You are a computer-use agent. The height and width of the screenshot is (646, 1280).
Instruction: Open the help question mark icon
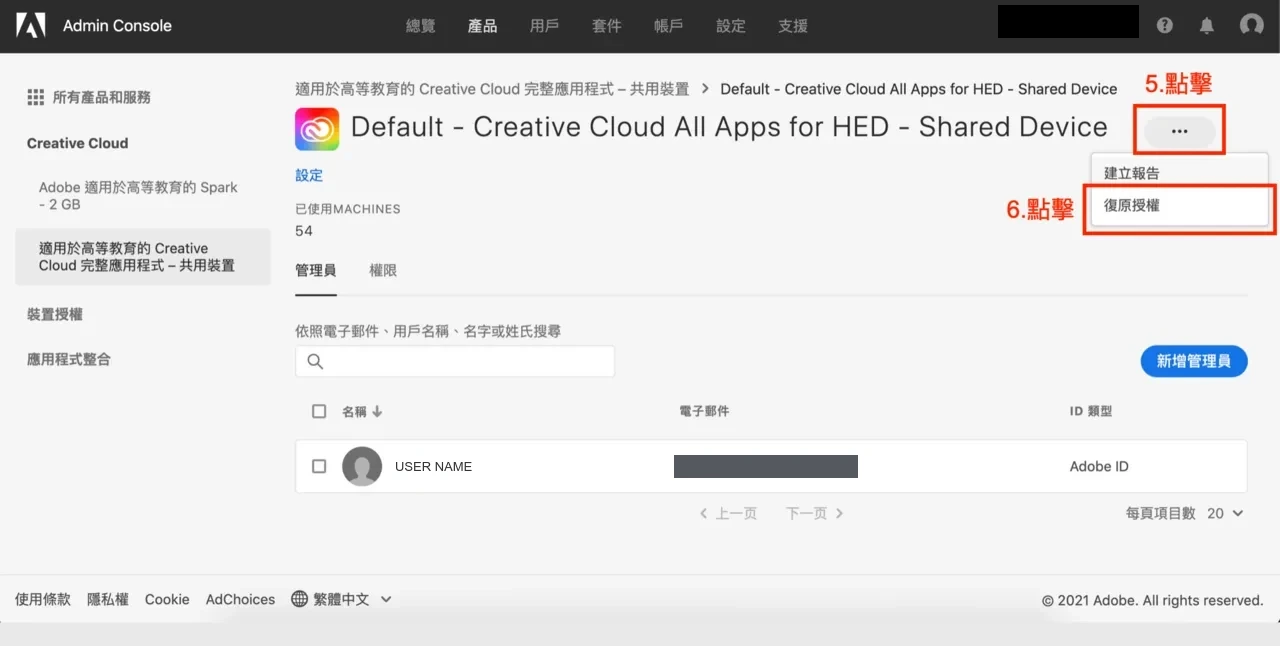[x=1165, y=25]
